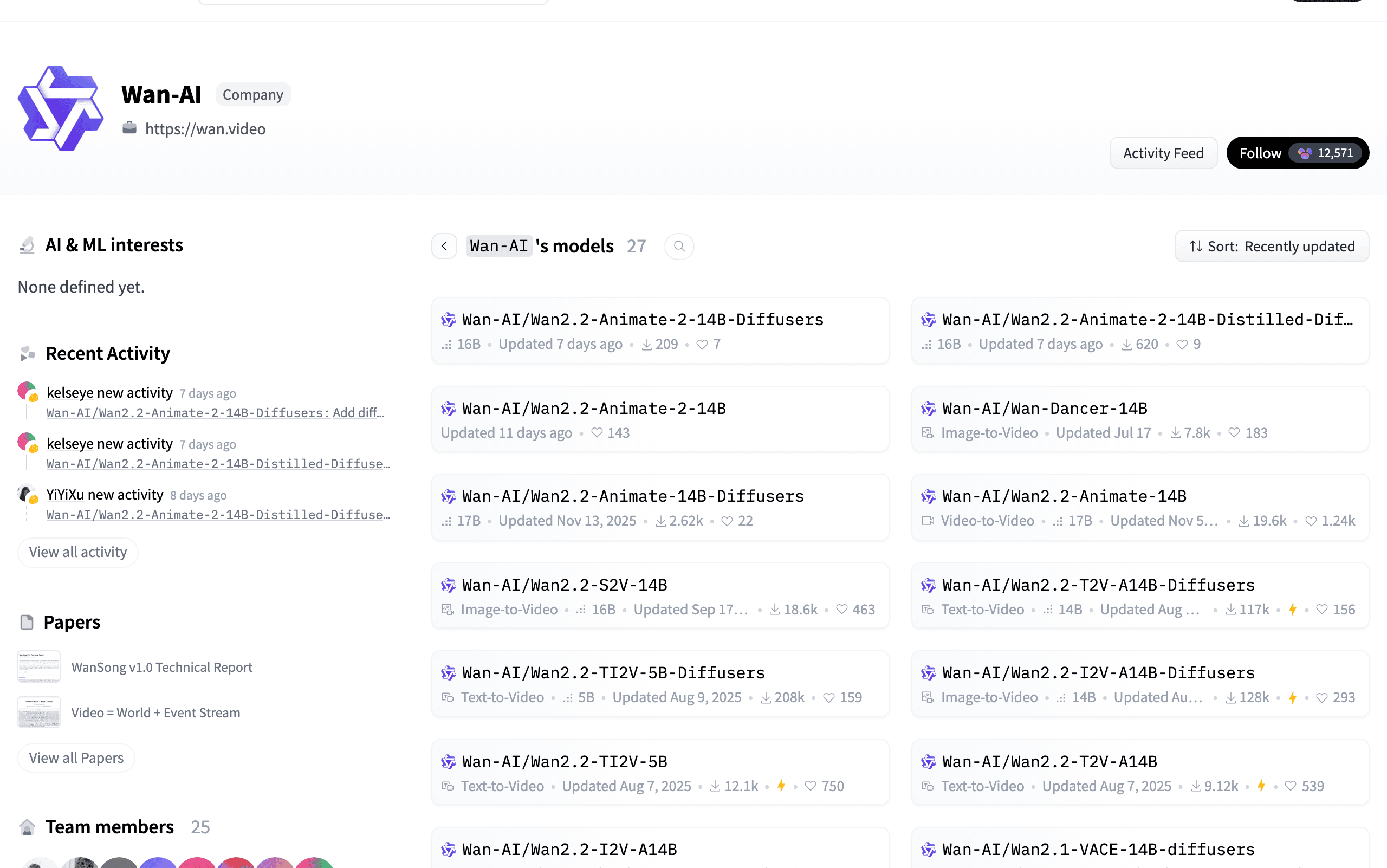The height and width of the screenshot is (868, 1387).
Task: Click the Team members house icon
Action: [27, 827]
